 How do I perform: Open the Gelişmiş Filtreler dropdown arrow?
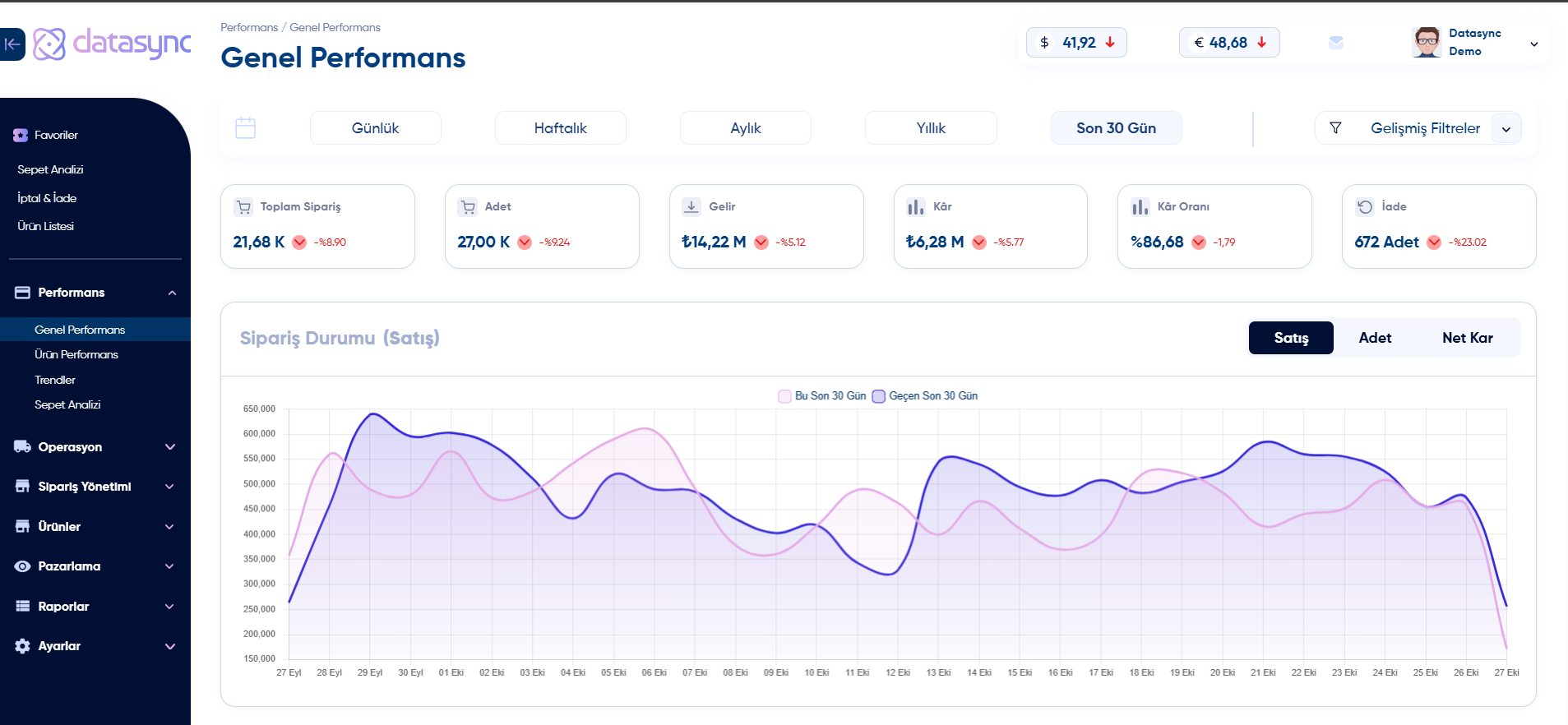point(1506,129)
